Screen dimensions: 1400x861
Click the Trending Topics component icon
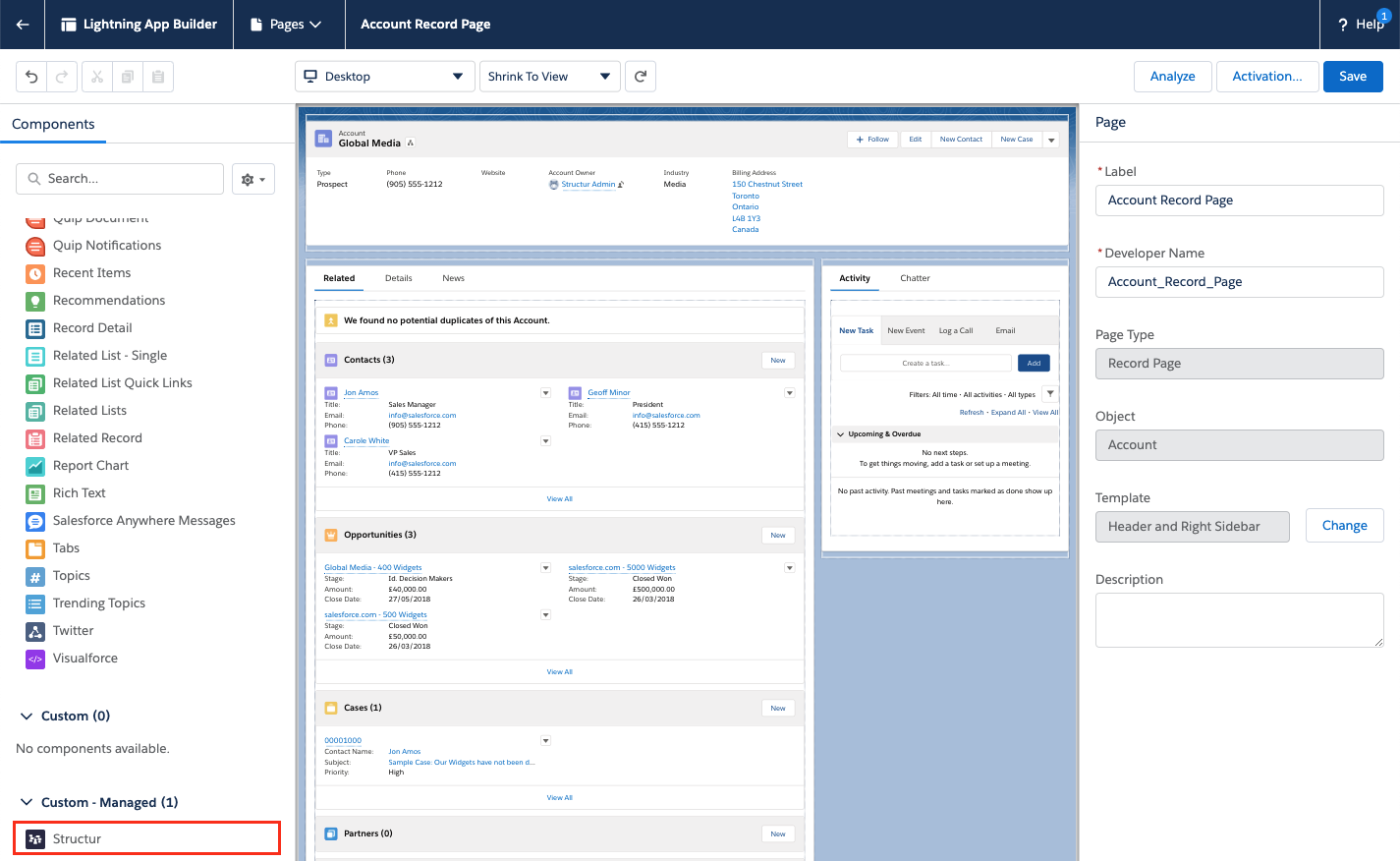click(x=35, y=603)
